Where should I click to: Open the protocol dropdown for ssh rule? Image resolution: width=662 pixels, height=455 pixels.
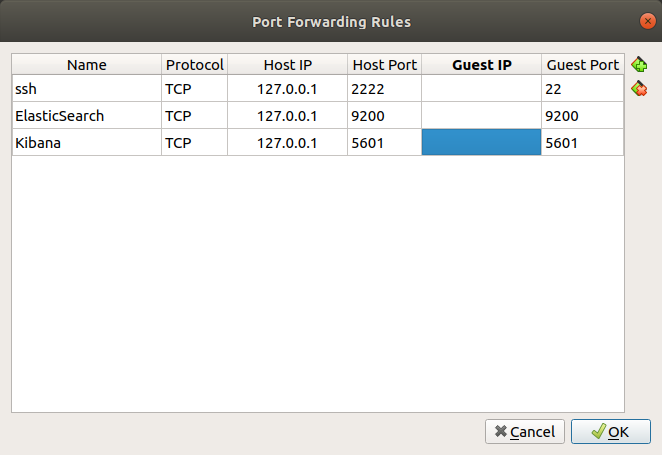coord(195,89)
